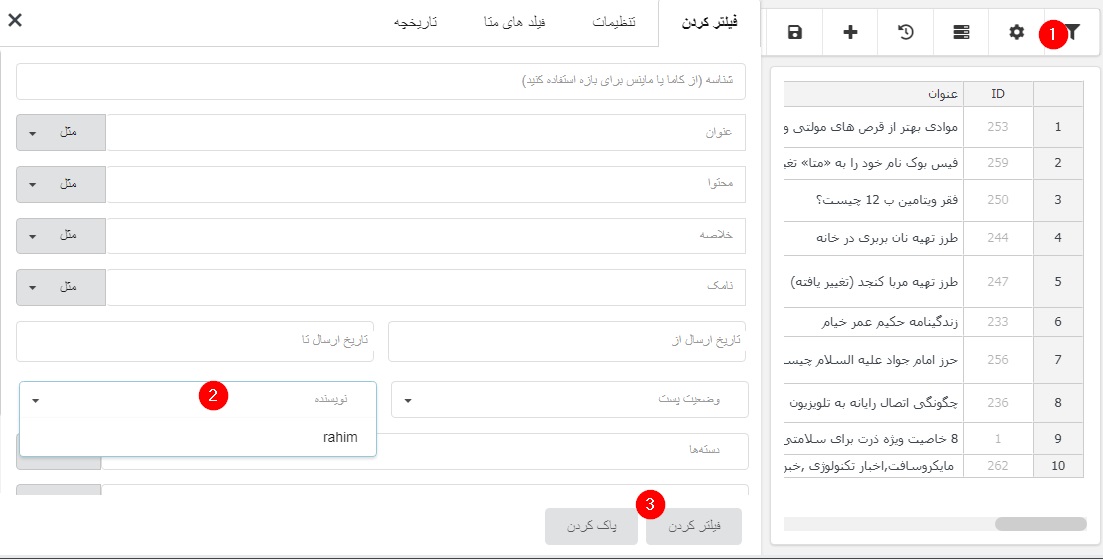The height and width of the screenshot is (560, 1103).
Task: Click the plus icon to add row
Action: pyautogui.click(x=850, y=33)
